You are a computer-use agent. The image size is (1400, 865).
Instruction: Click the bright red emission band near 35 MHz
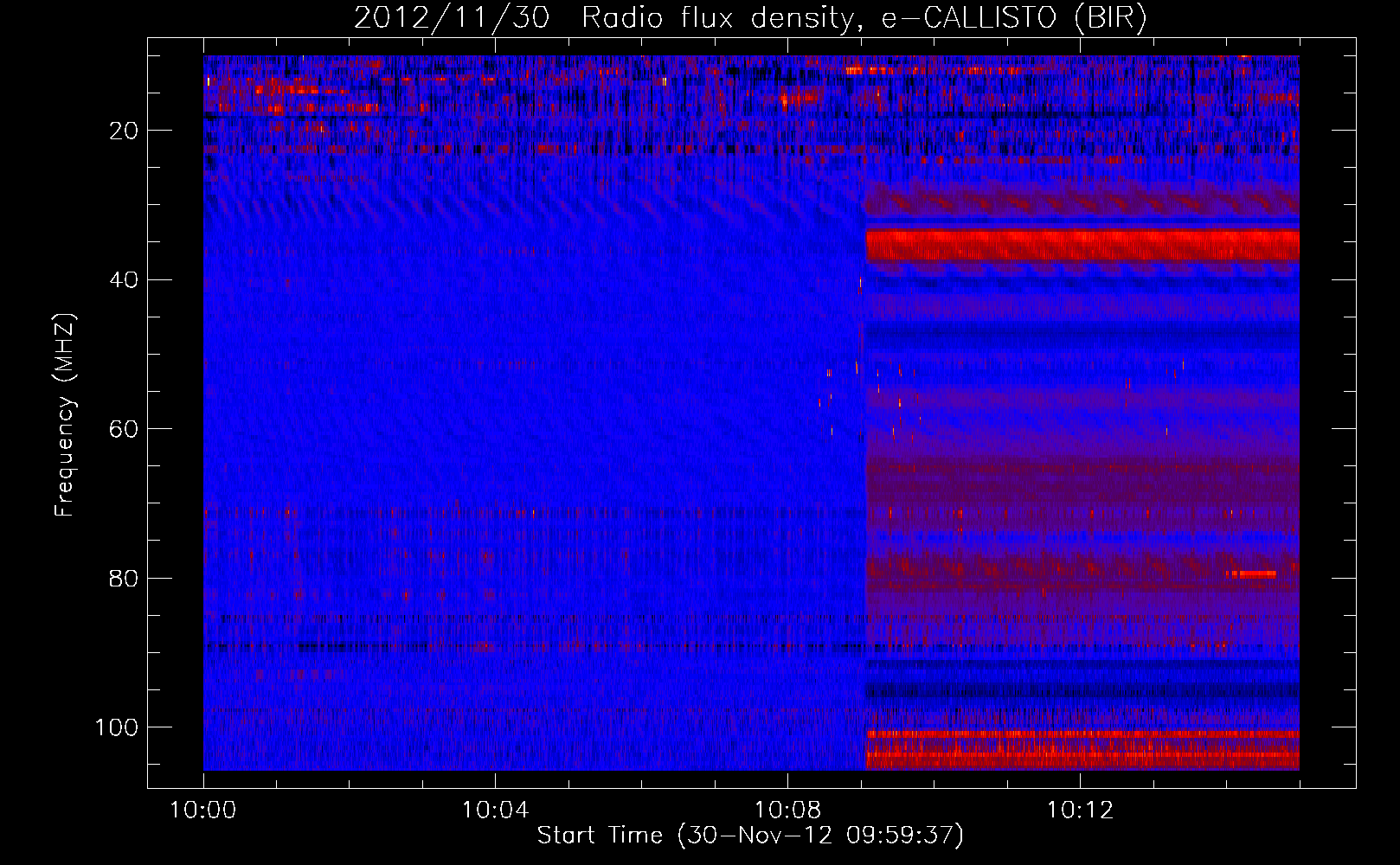click(1082, 245)
